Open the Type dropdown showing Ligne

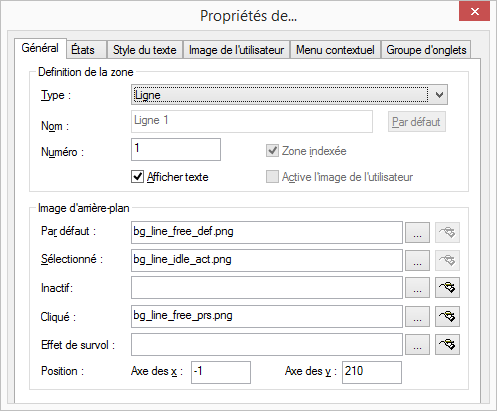(x=289, y=95)
